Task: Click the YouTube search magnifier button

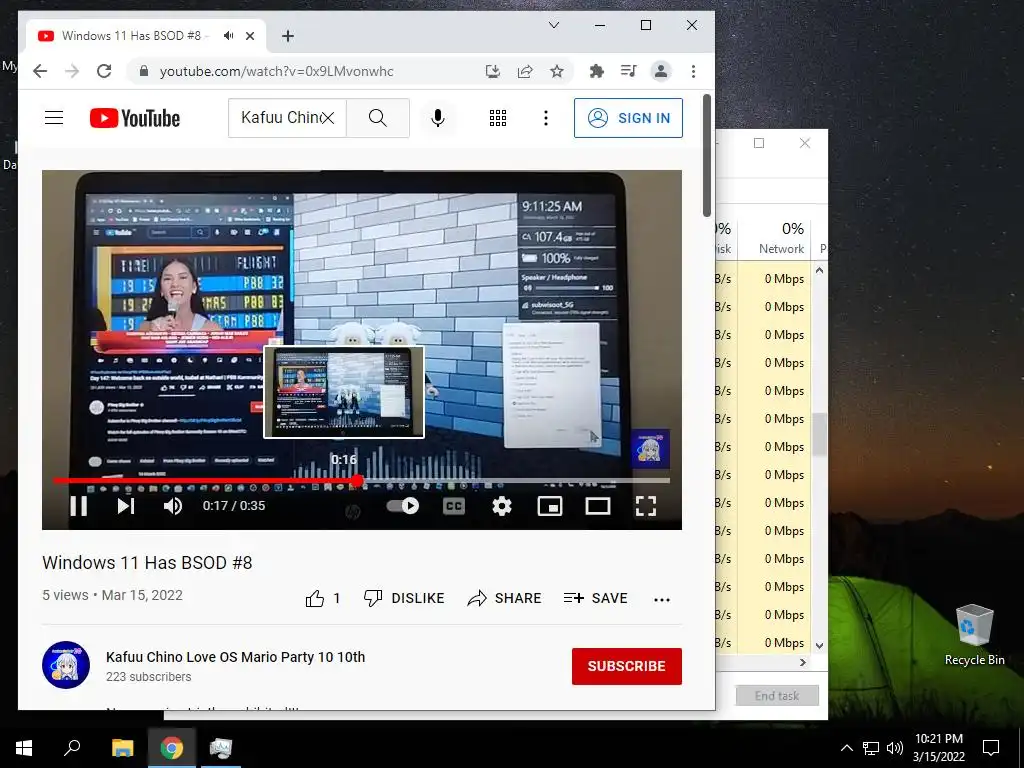Action: [377, 118]
